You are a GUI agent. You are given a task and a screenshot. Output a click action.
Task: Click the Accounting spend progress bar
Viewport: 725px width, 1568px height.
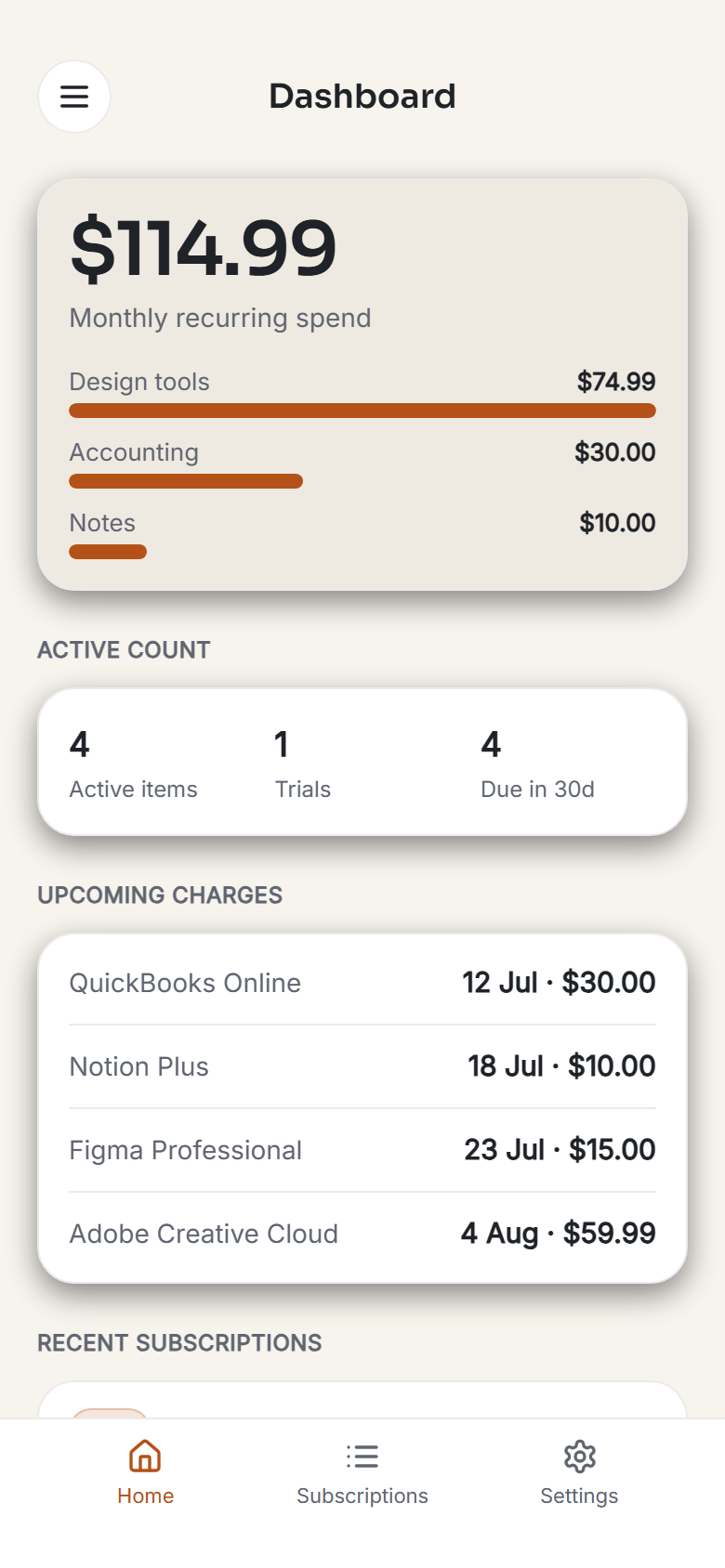[x=186, y=481]
